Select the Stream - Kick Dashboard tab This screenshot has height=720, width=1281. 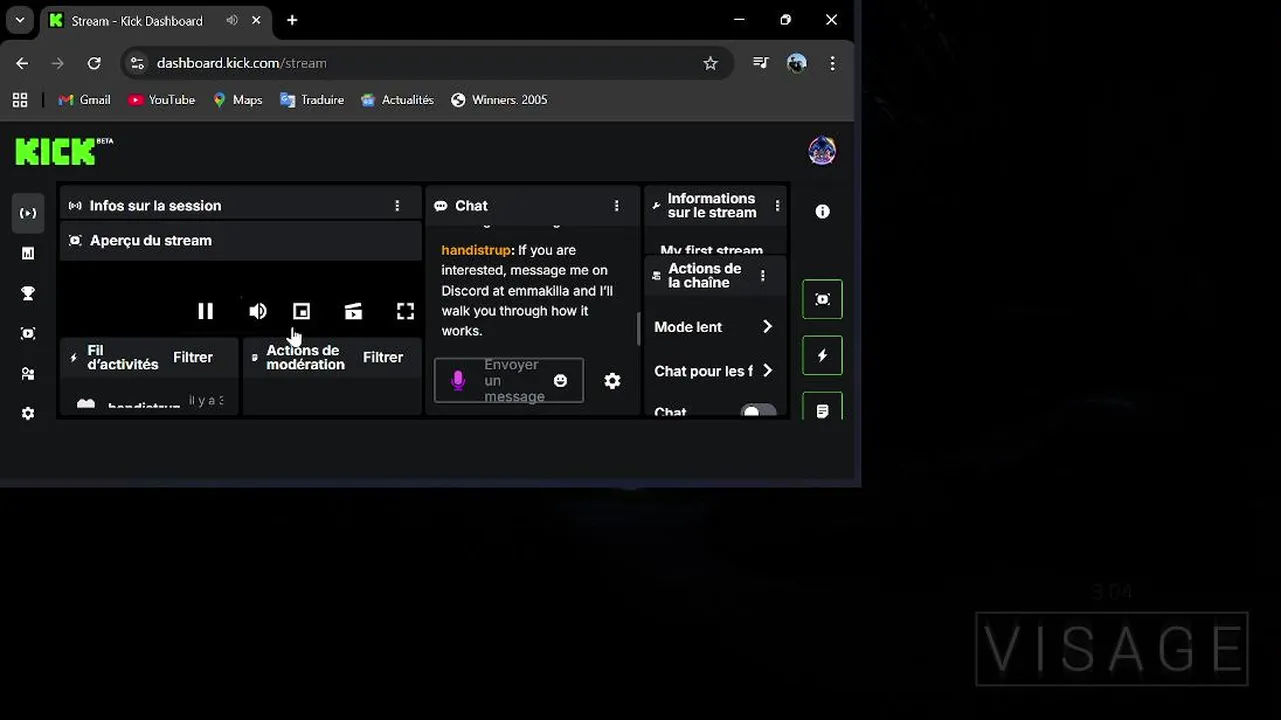[155, 21]
